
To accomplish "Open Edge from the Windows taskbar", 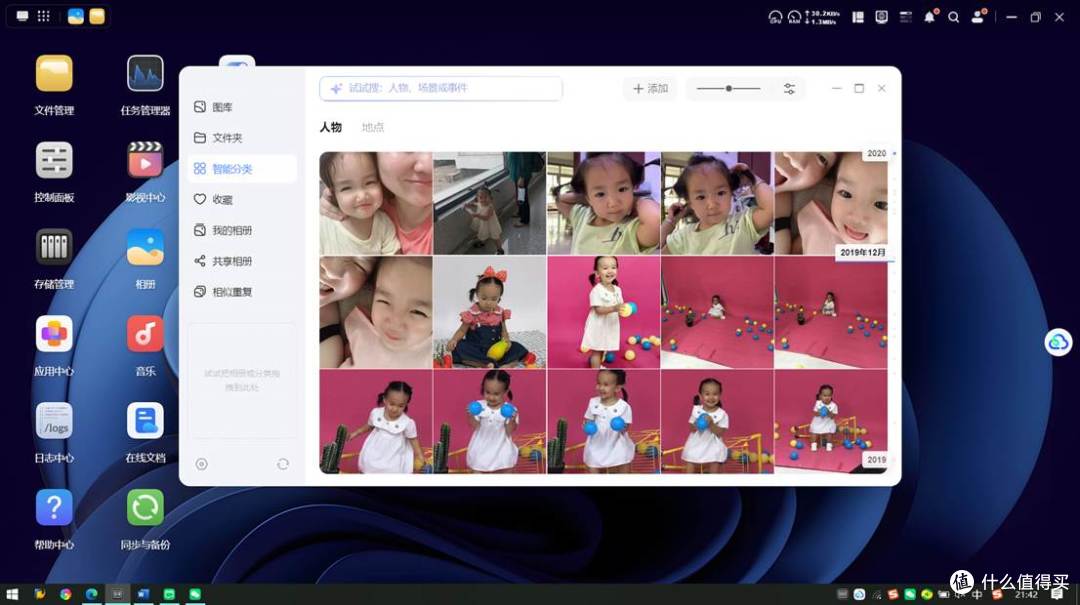I will (x=92, y=594).
